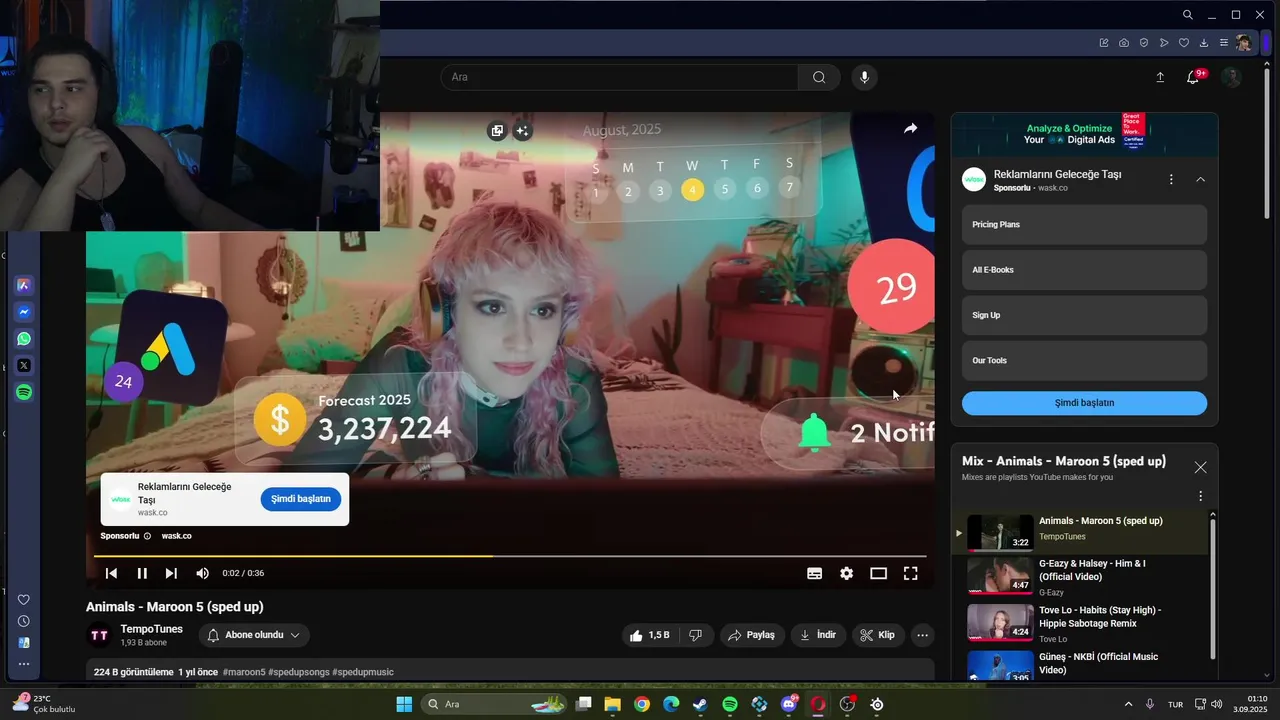Viewport: 1280px width, 720px height.
Task: Open player settings gear
Action: [847, 573]
